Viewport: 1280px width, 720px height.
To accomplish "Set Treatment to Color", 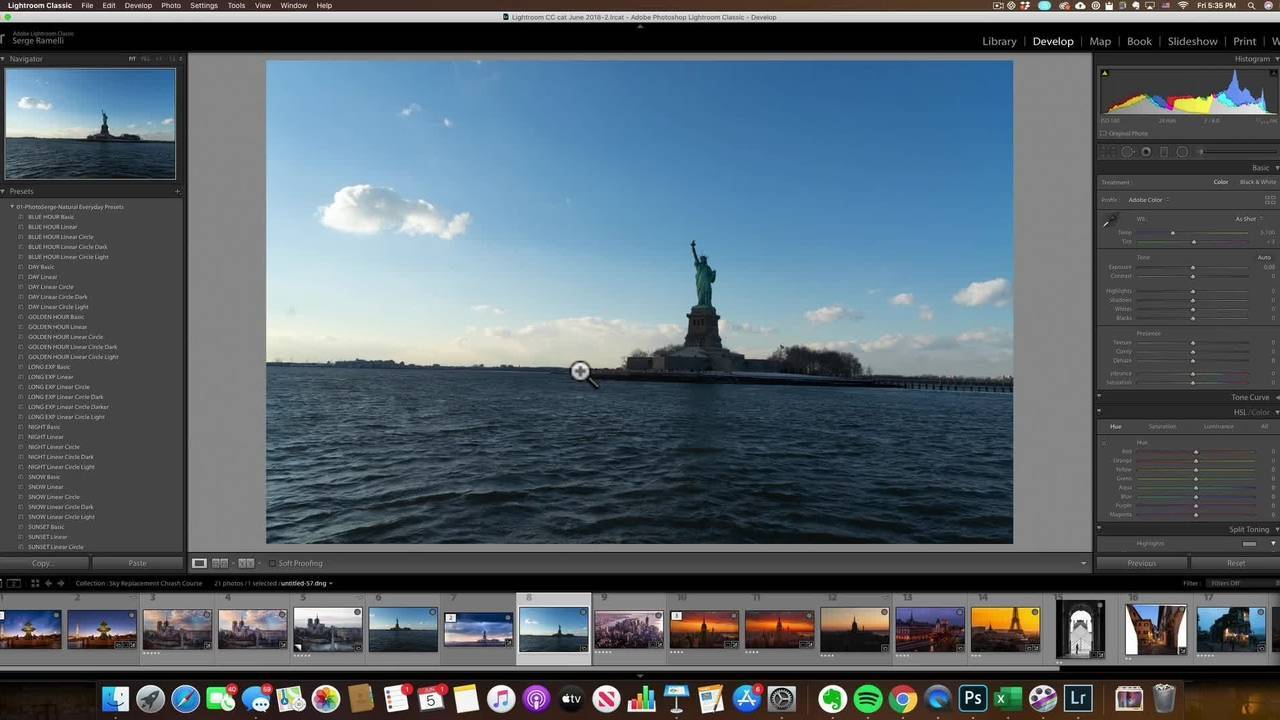I will 1221,182.
